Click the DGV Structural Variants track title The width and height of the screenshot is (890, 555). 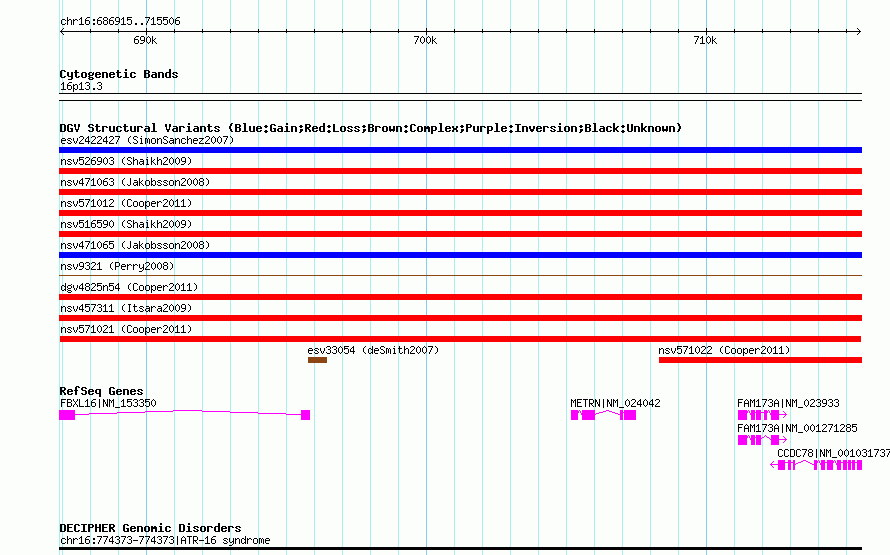click(x=371, y=128)
